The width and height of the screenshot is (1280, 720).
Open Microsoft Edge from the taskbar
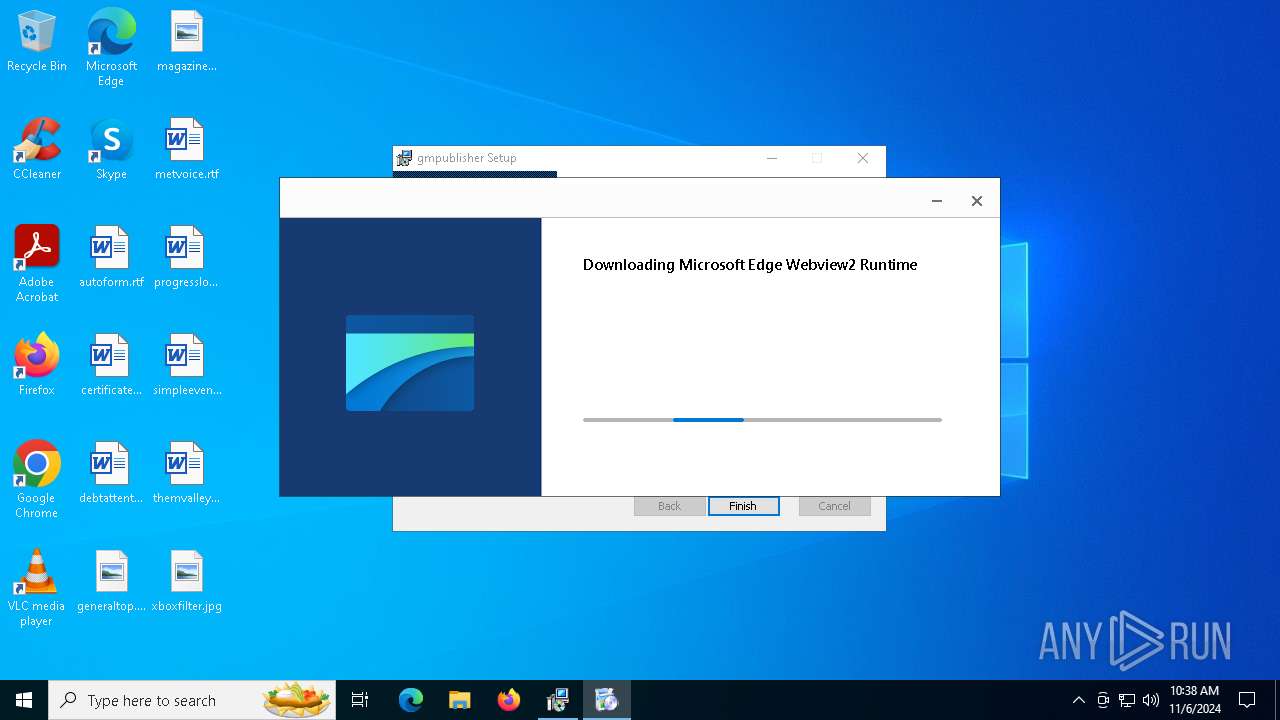[411, 700]
